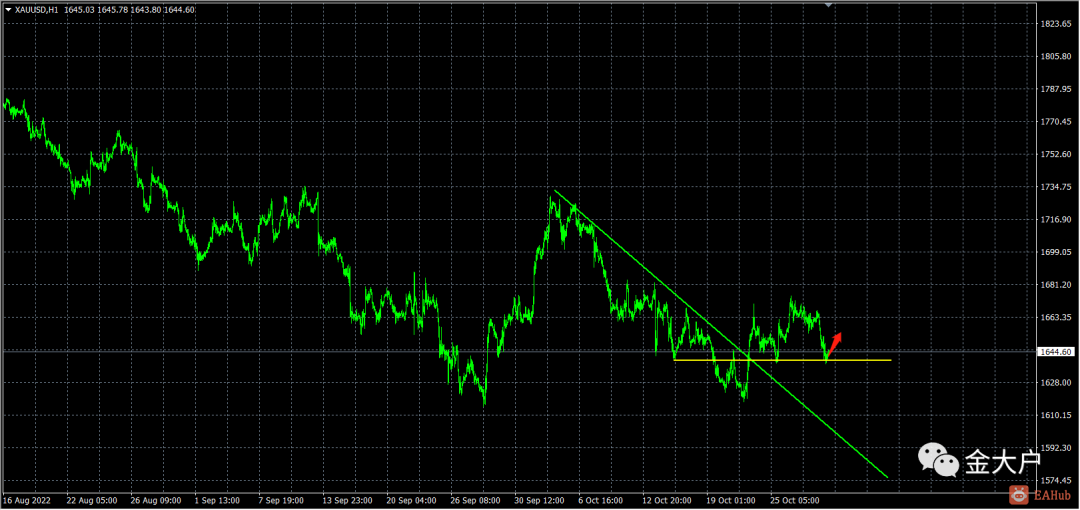Click price level 1770.45 on the axis
The height and width of the screenshot is (510, 1080).
point(1057,122)
